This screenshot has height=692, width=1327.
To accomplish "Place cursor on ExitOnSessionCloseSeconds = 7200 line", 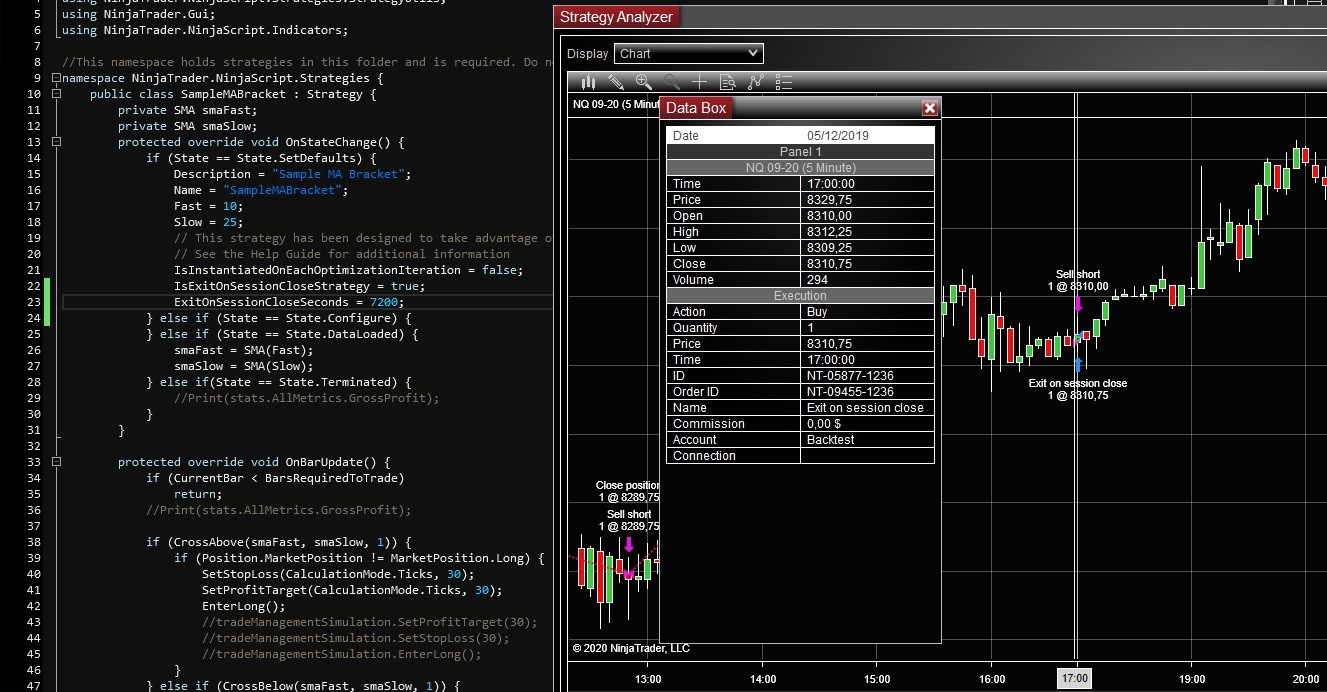I will tap(289, 302).
